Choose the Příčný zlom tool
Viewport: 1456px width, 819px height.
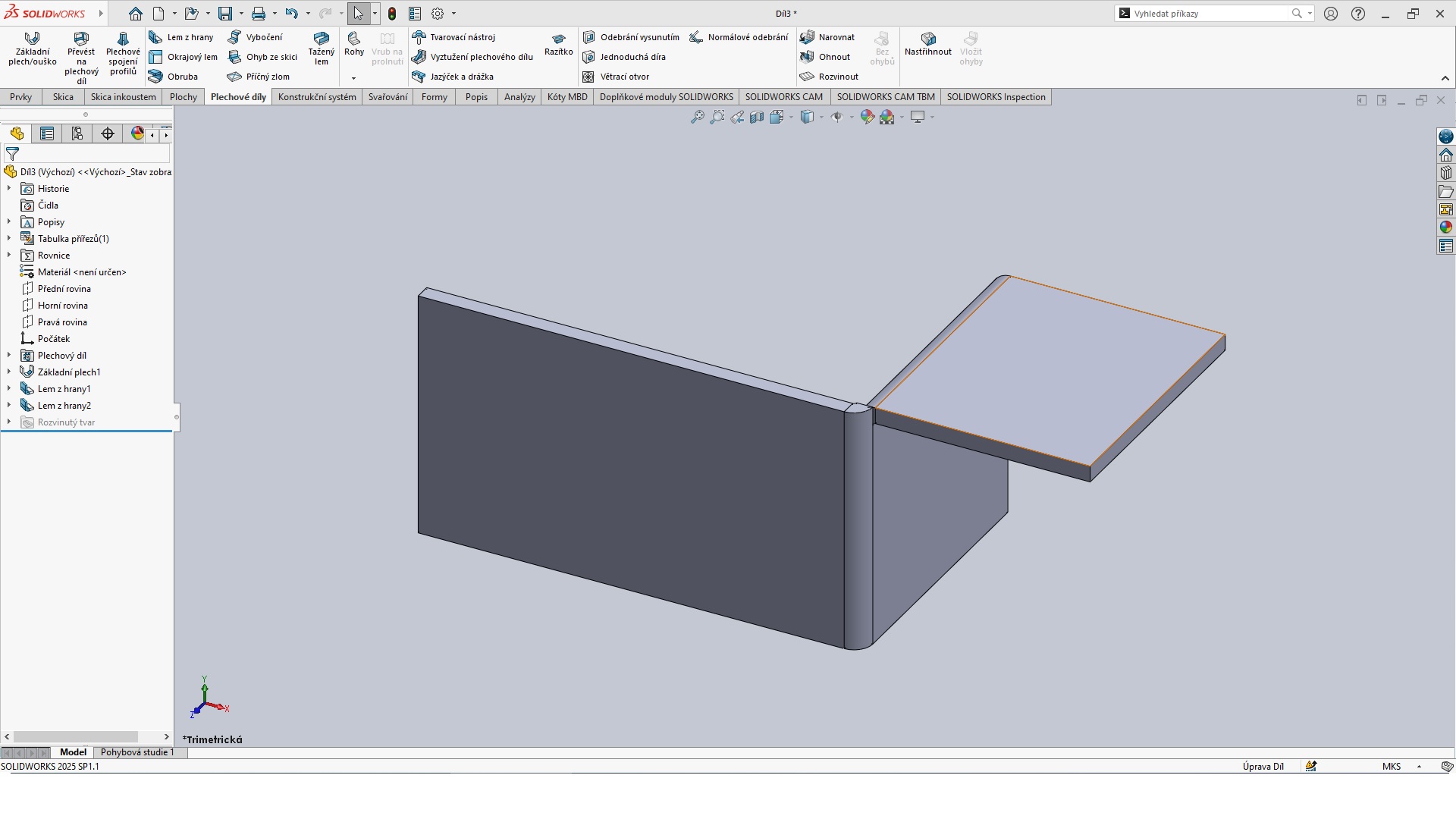tap(259, 77)
